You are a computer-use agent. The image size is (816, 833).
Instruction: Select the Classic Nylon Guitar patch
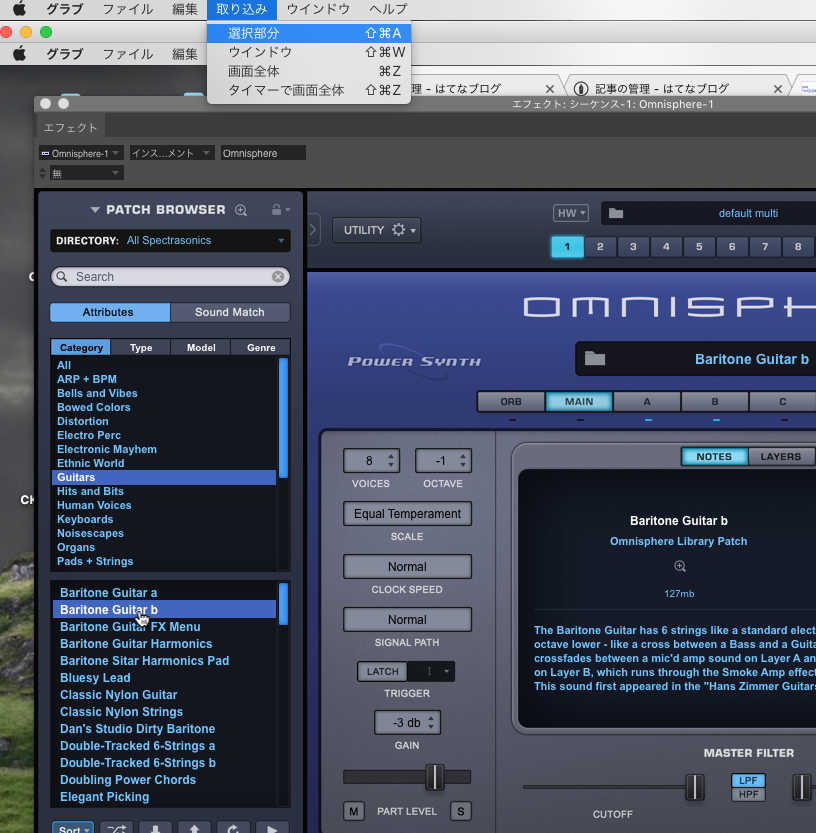coord(118,695)
